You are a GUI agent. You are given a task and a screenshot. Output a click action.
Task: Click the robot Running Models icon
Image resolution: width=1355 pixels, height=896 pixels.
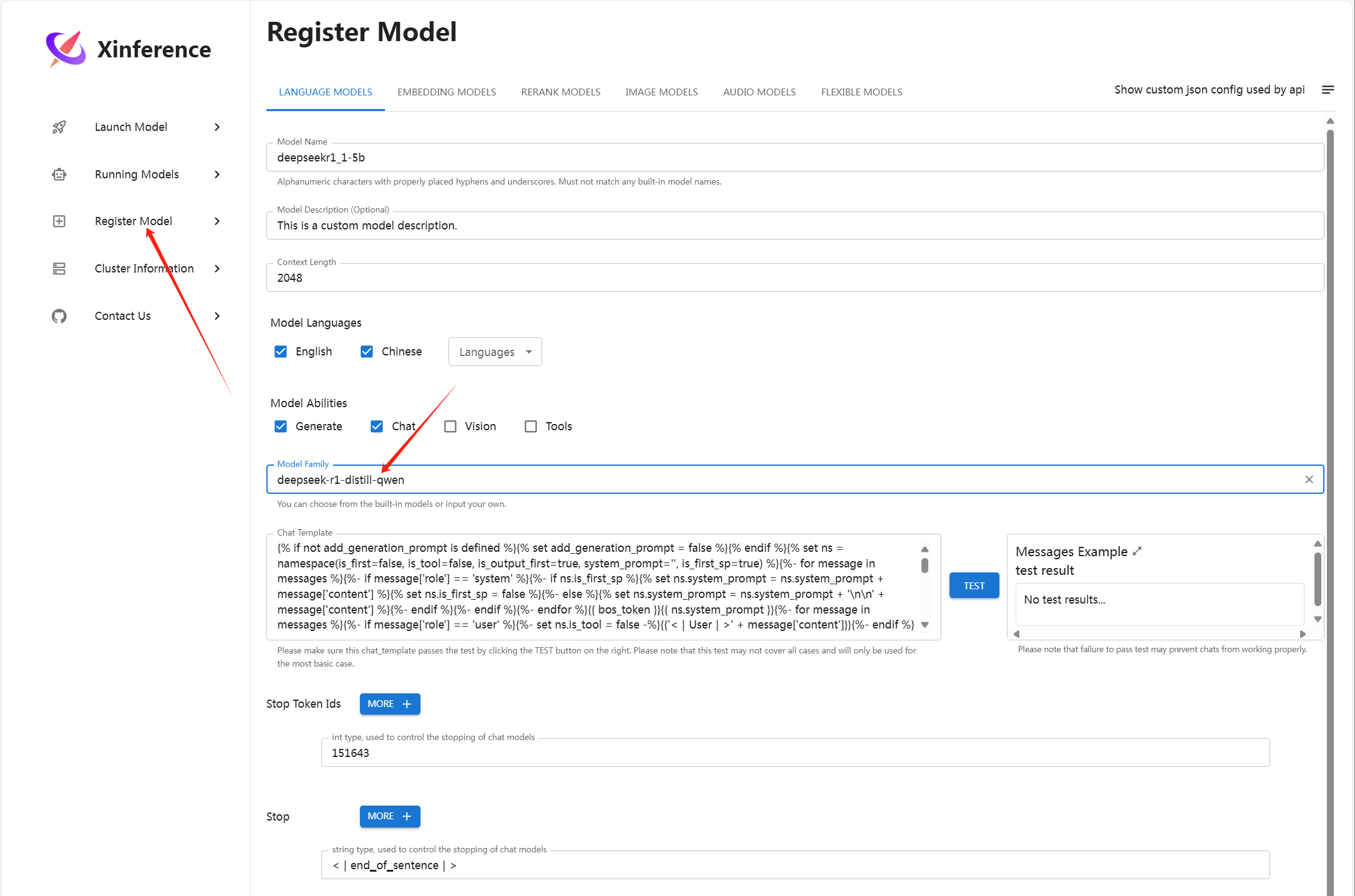tap(59, 175)
